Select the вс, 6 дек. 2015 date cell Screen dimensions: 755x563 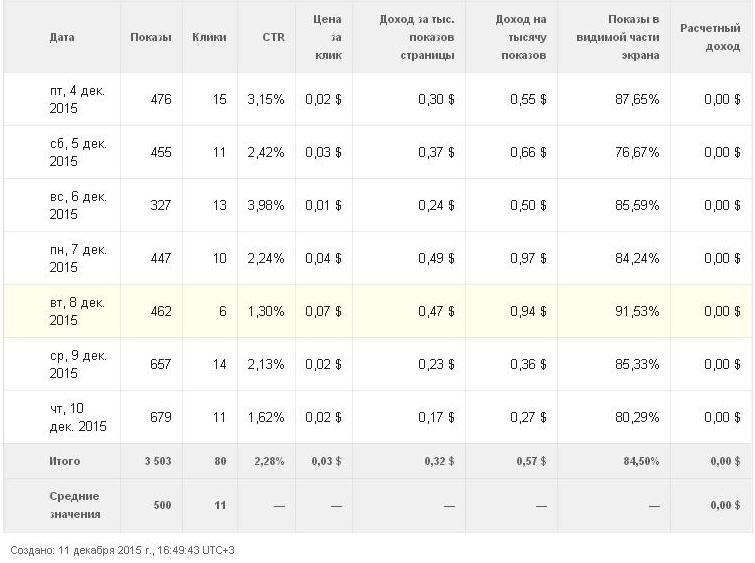point(78,205)
